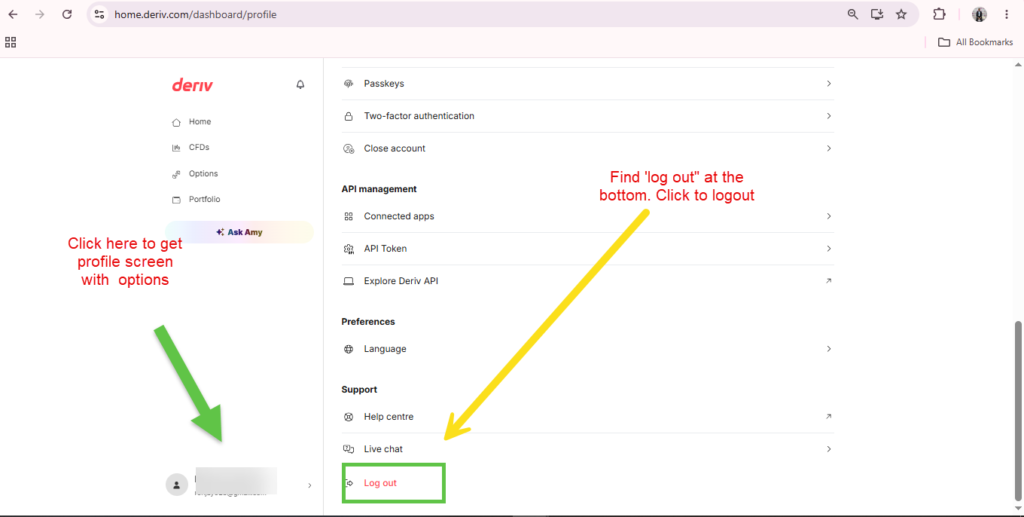This screenshot has width=1024, height=517.
Task: Click the Deriv logo
Action: 192,85
